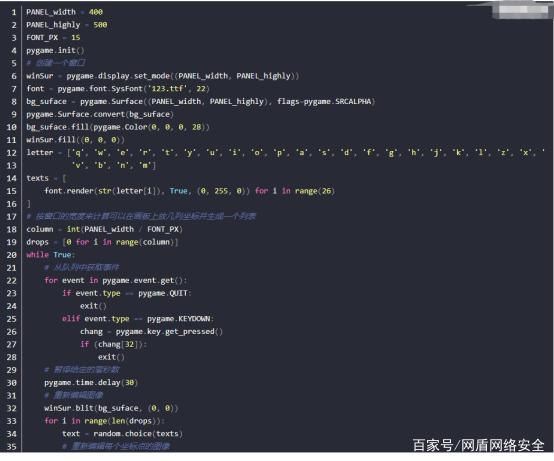This screenshot has height=461, width=554.
Task: Click "drops = [0 for i in range(column)]"
Action: 102,242
